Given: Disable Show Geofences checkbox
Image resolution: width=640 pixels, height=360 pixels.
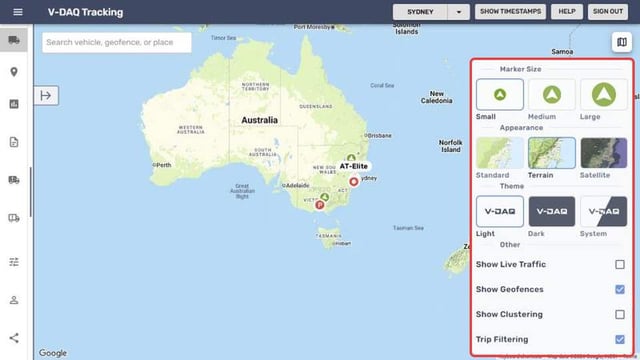Looking at the screenshot, I should point(620,289).
